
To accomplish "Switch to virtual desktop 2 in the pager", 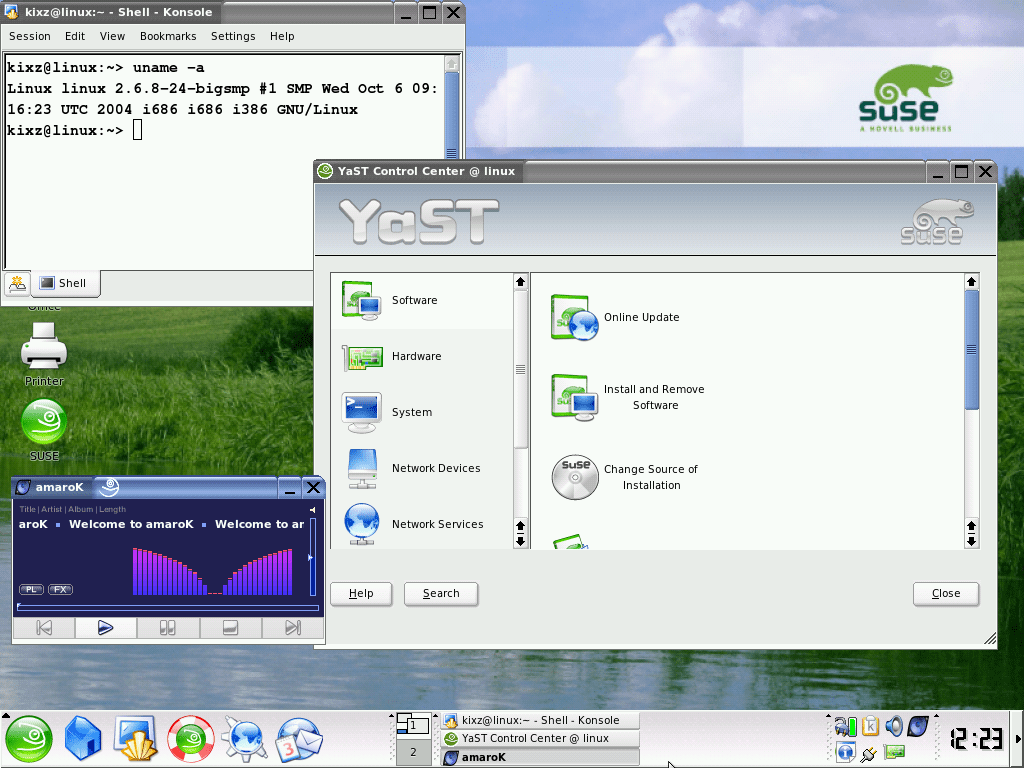I will pyautogui.click(x=413, y=750).
